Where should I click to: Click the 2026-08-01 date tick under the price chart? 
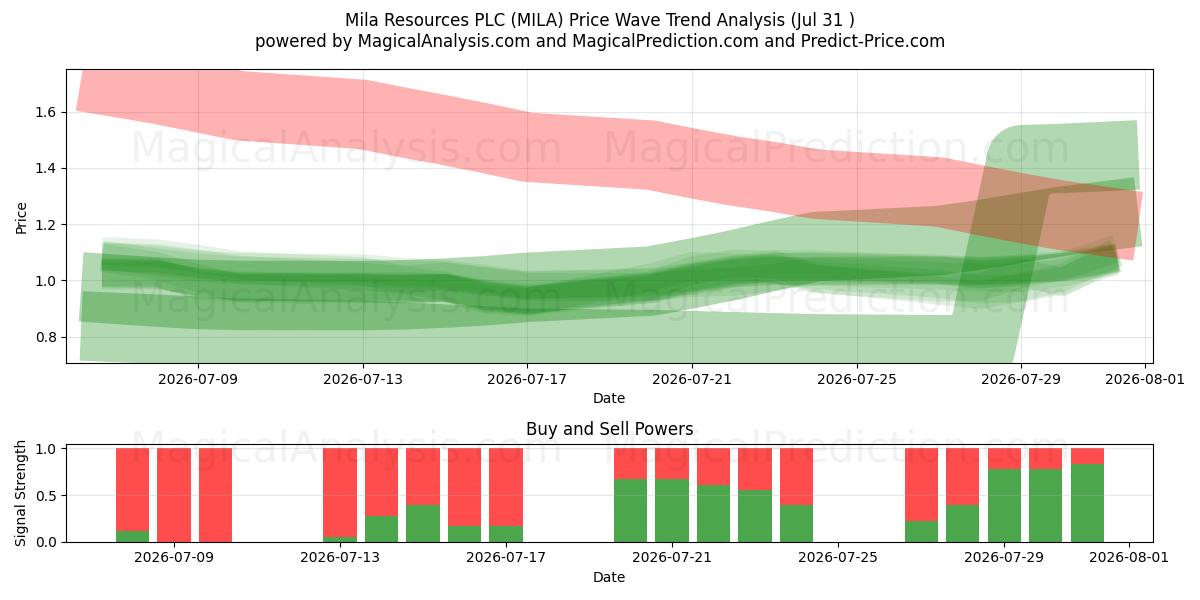coord(1145,380)
